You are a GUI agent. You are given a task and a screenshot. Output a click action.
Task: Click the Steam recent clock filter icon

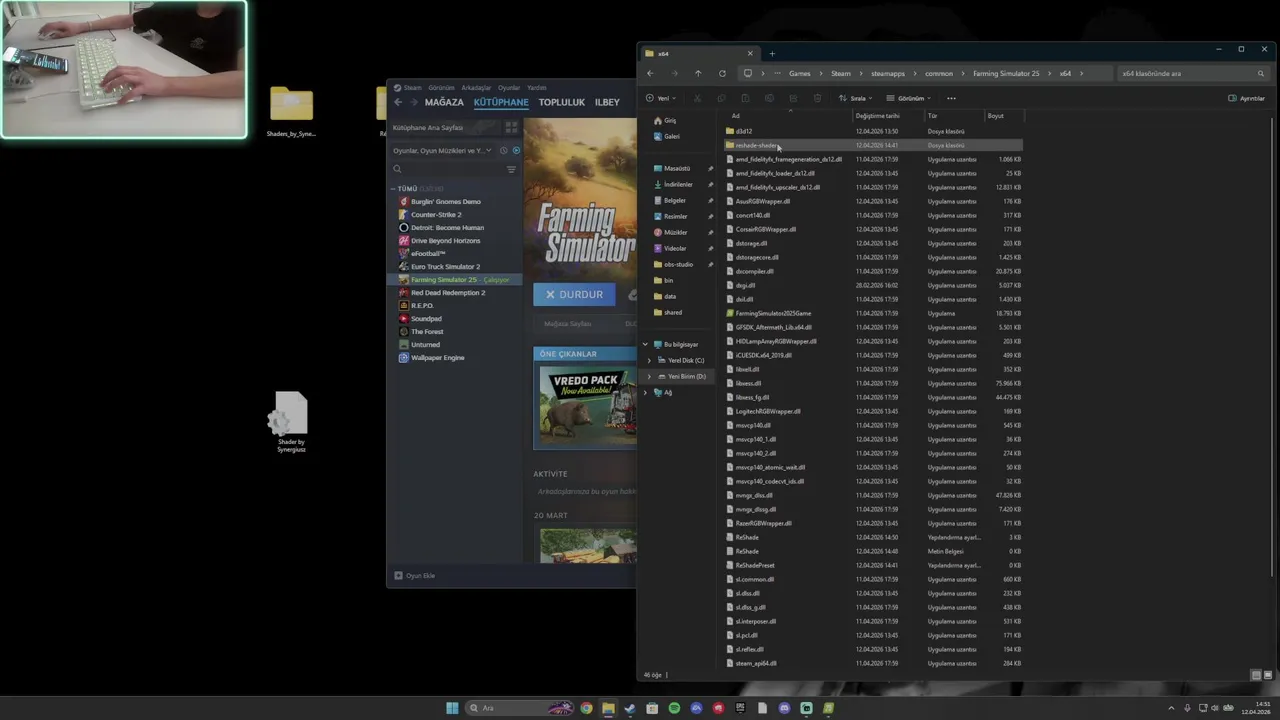pyautogui.click(x=504, y=150)
